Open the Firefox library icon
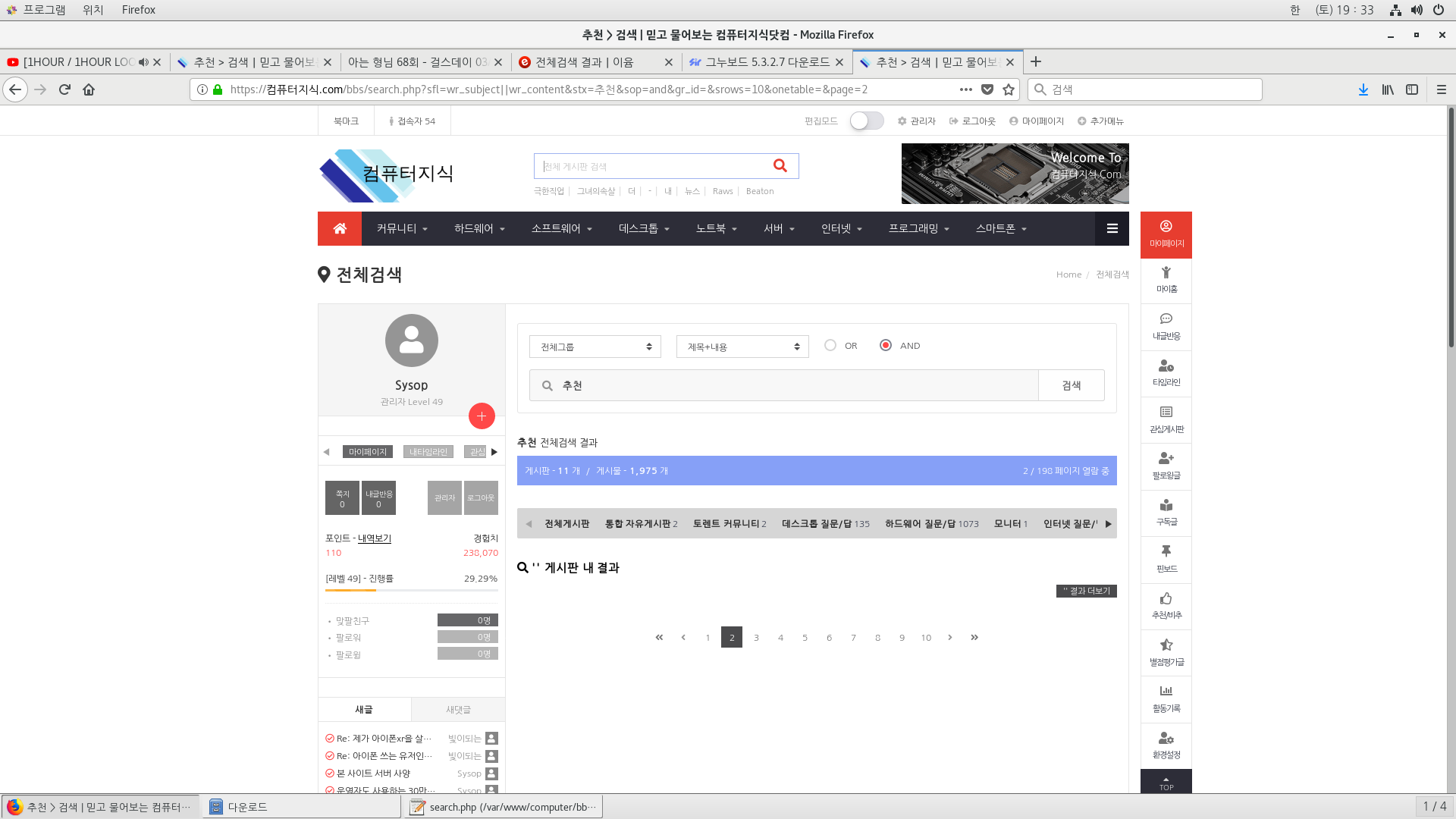This screenshot has height=819, width=1456. [1388, 89]
